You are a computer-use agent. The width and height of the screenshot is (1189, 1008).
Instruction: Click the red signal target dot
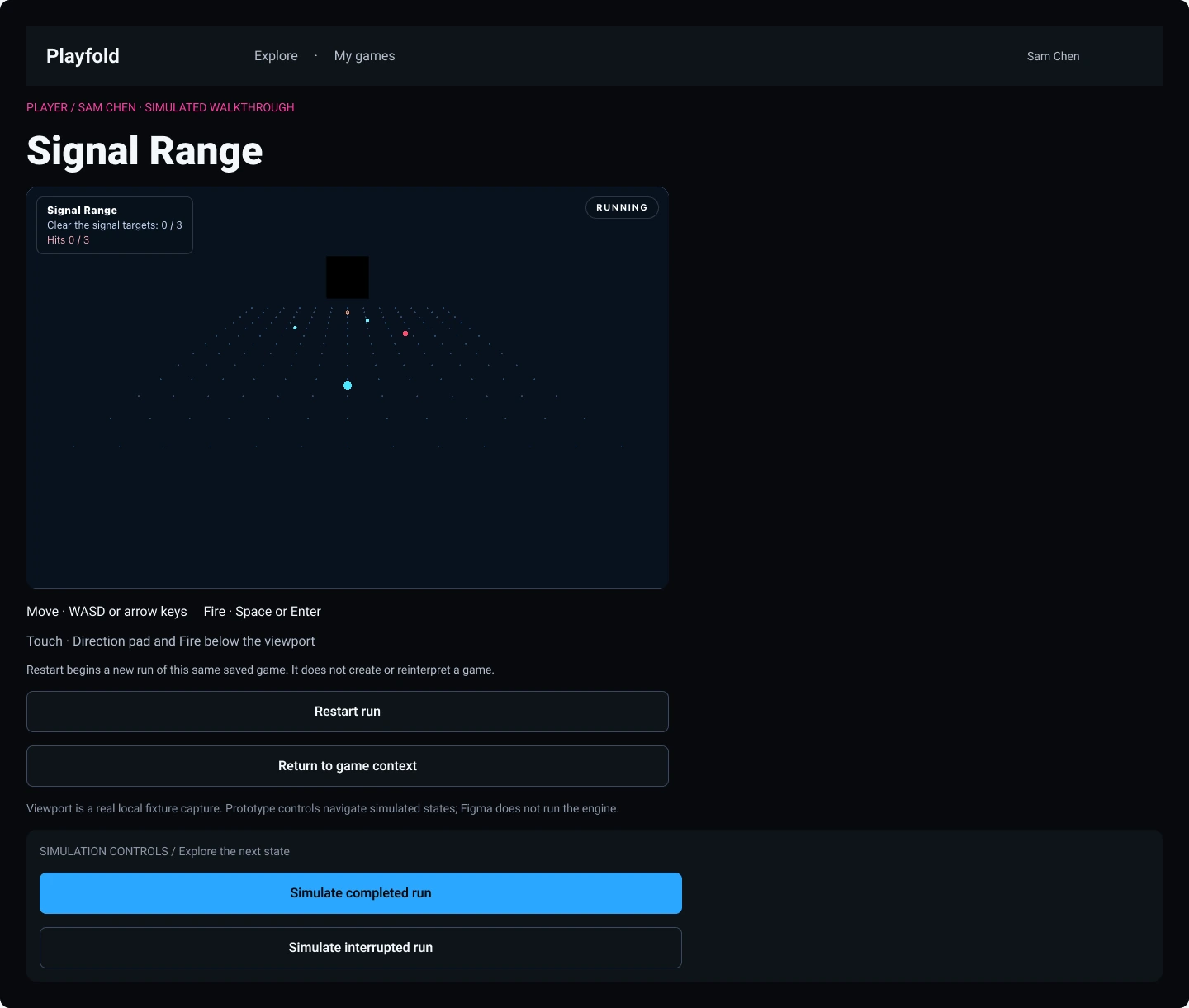pyautogui.click(x=405, y=334)
